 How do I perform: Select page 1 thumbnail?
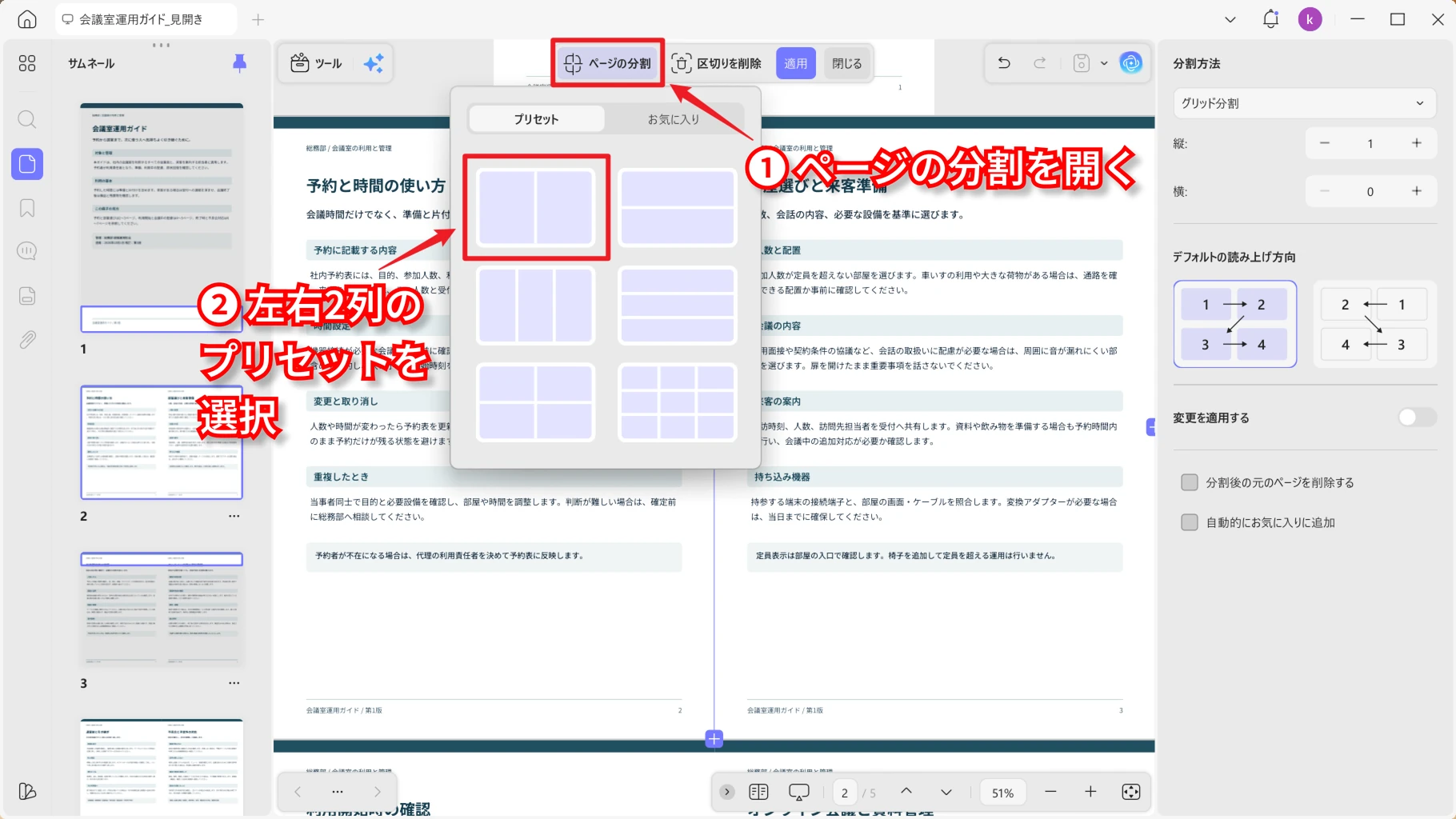162,218
